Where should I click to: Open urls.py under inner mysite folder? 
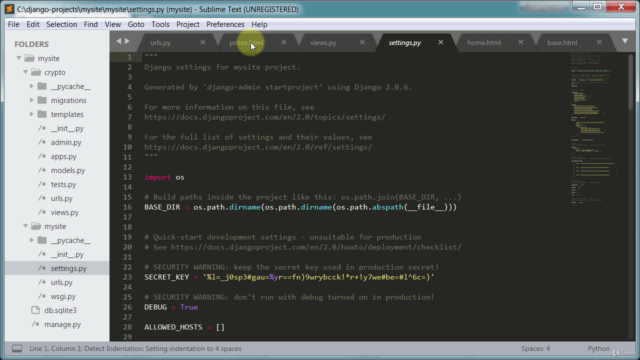point(62,282)
